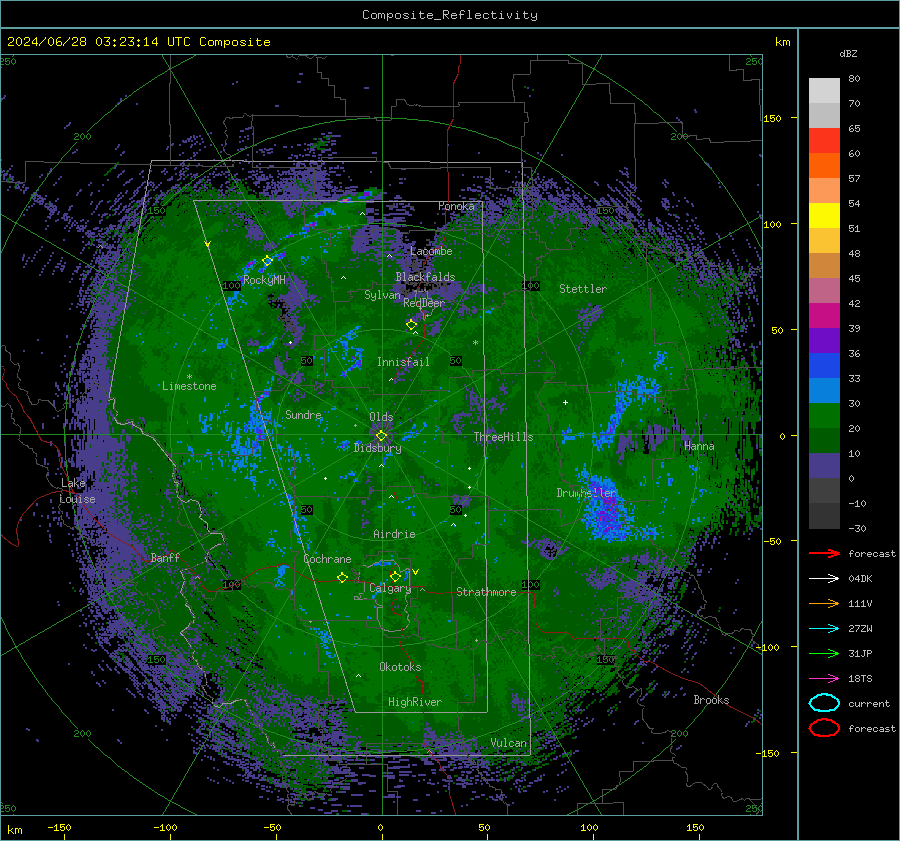Click the RedDeer label
Viewport: 900px width, 841px height.
[x=424, y=303]
